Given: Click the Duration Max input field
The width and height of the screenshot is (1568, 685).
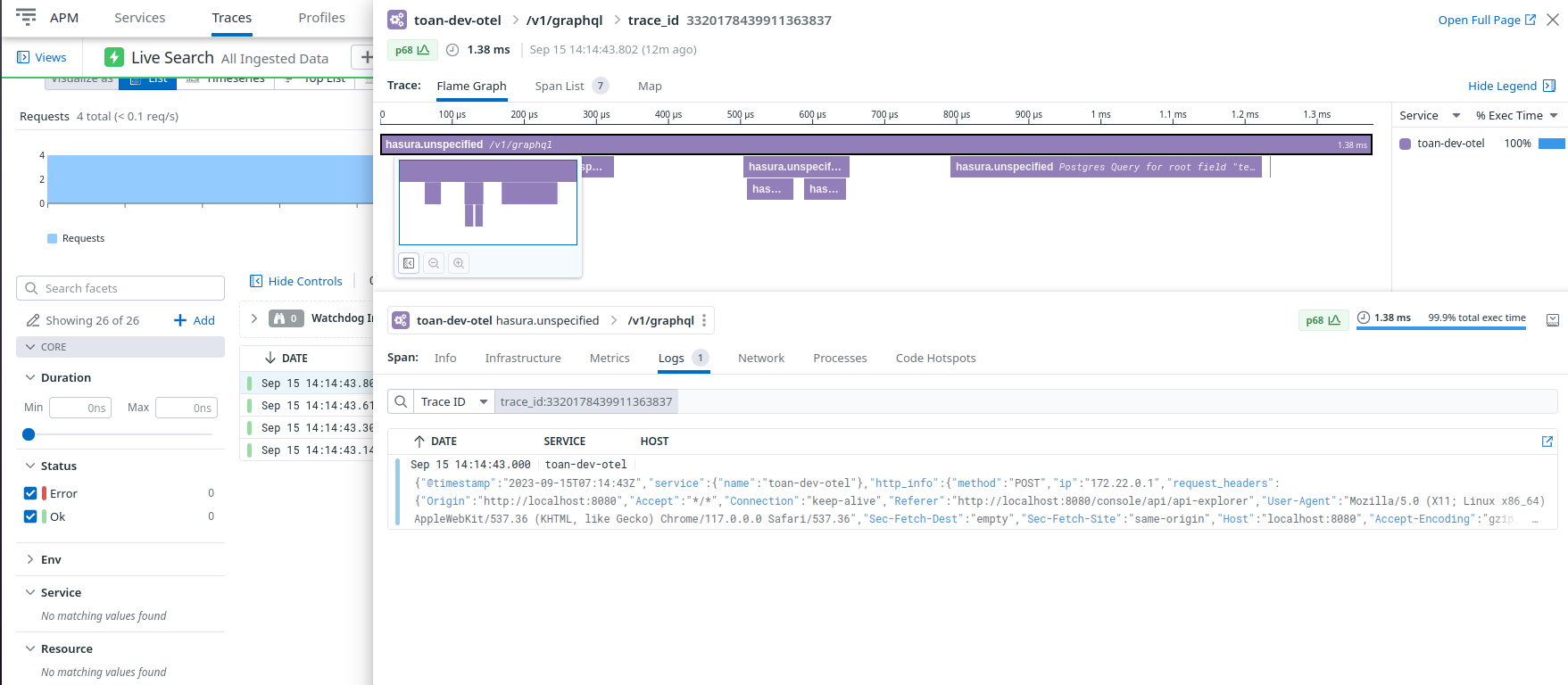Looking at the screenshot, I should point(187,408).
